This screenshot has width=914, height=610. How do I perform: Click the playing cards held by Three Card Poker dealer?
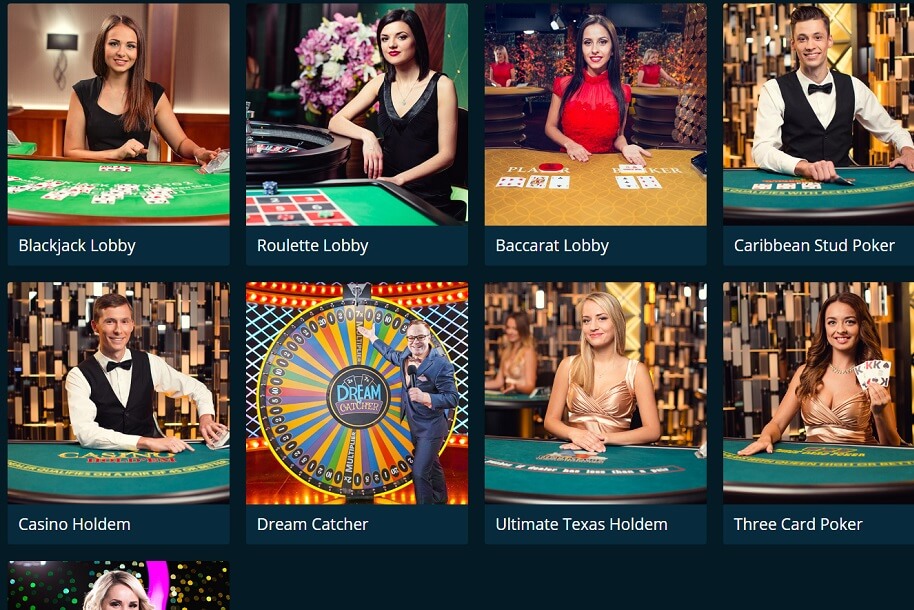pos(873,374)
